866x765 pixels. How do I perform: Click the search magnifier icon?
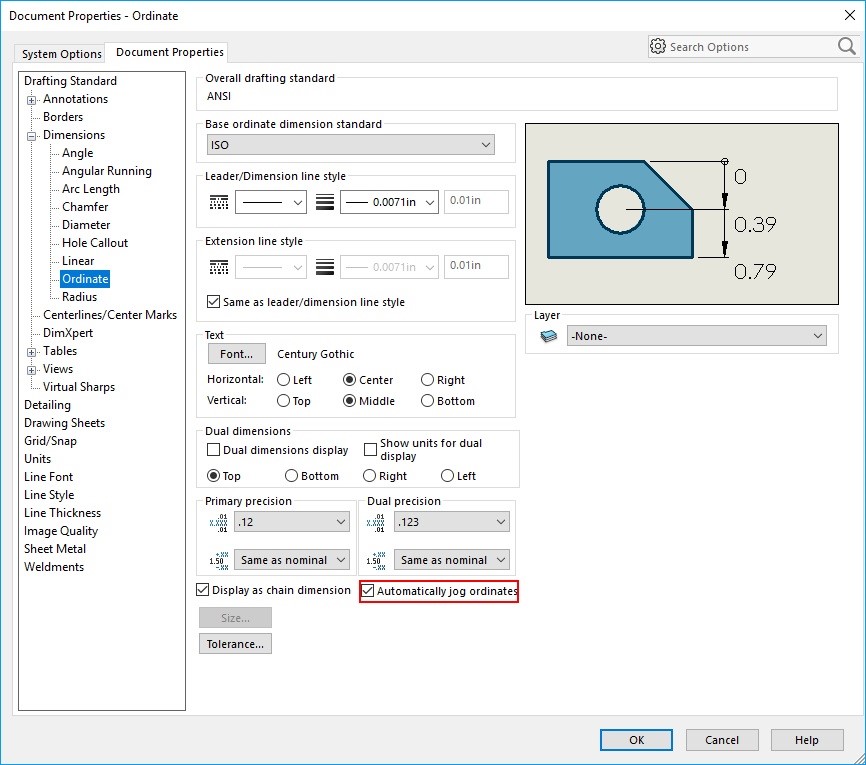(846, 46)
